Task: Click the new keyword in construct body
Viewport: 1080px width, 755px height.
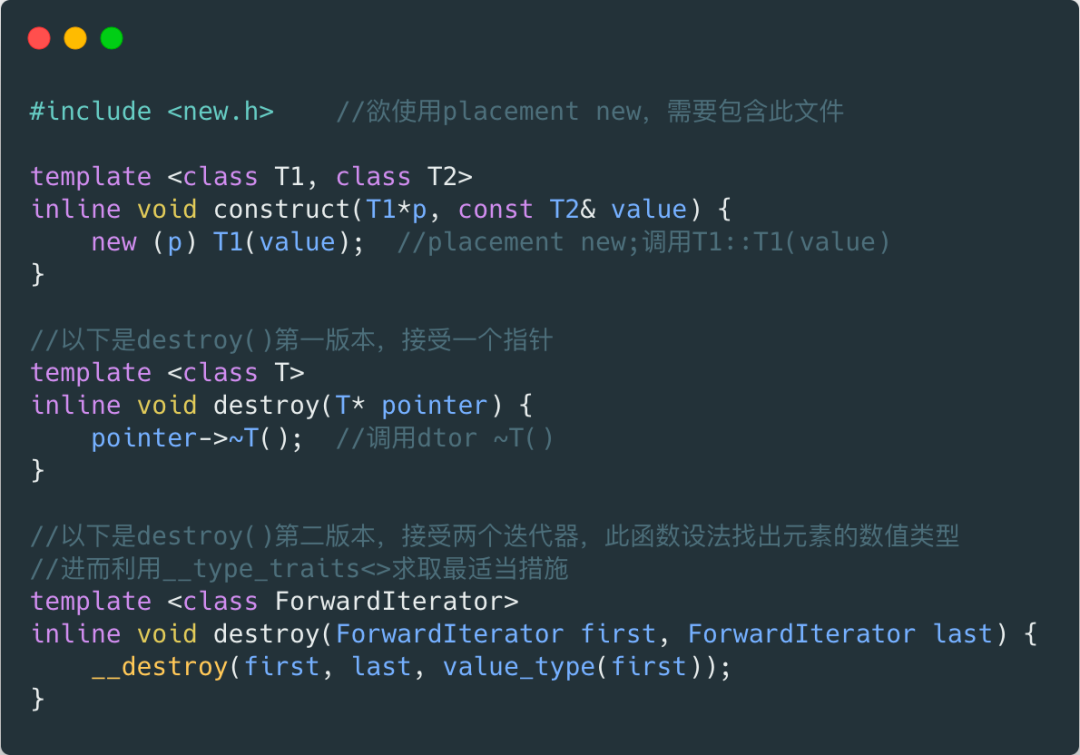Action: point(114,242)
